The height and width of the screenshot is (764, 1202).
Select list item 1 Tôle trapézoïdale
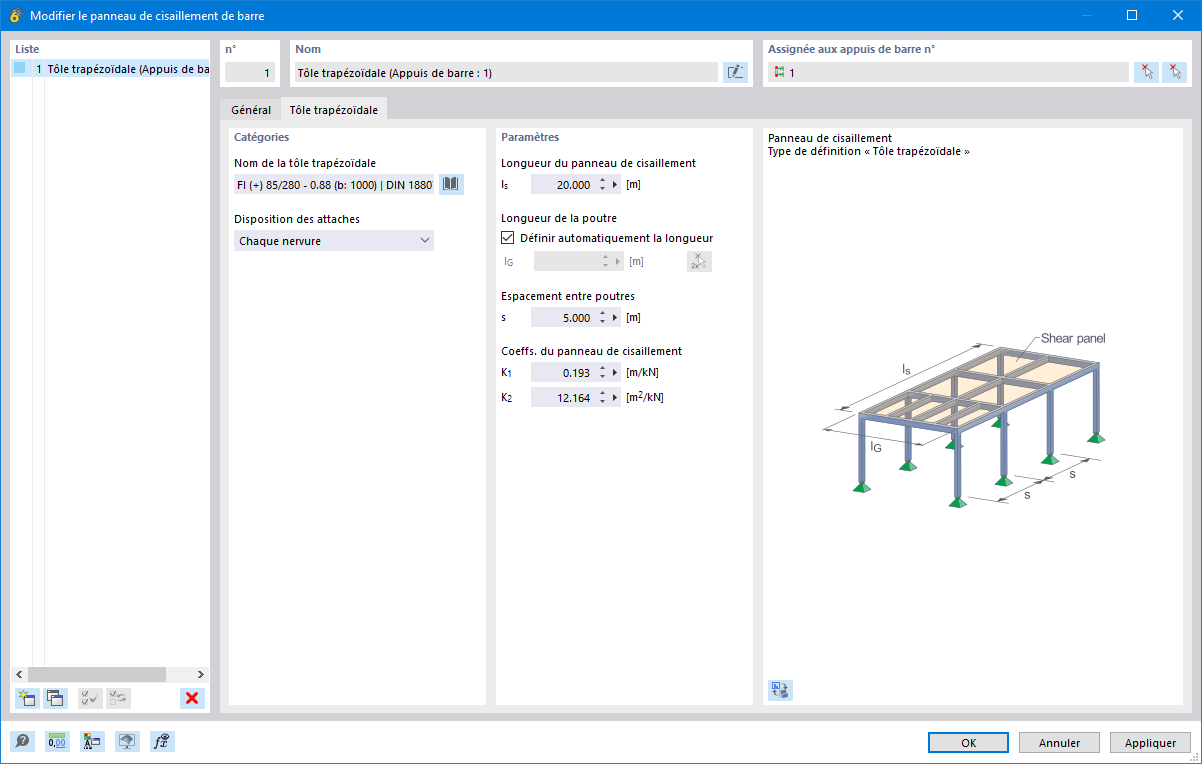[x=110, y=69]
